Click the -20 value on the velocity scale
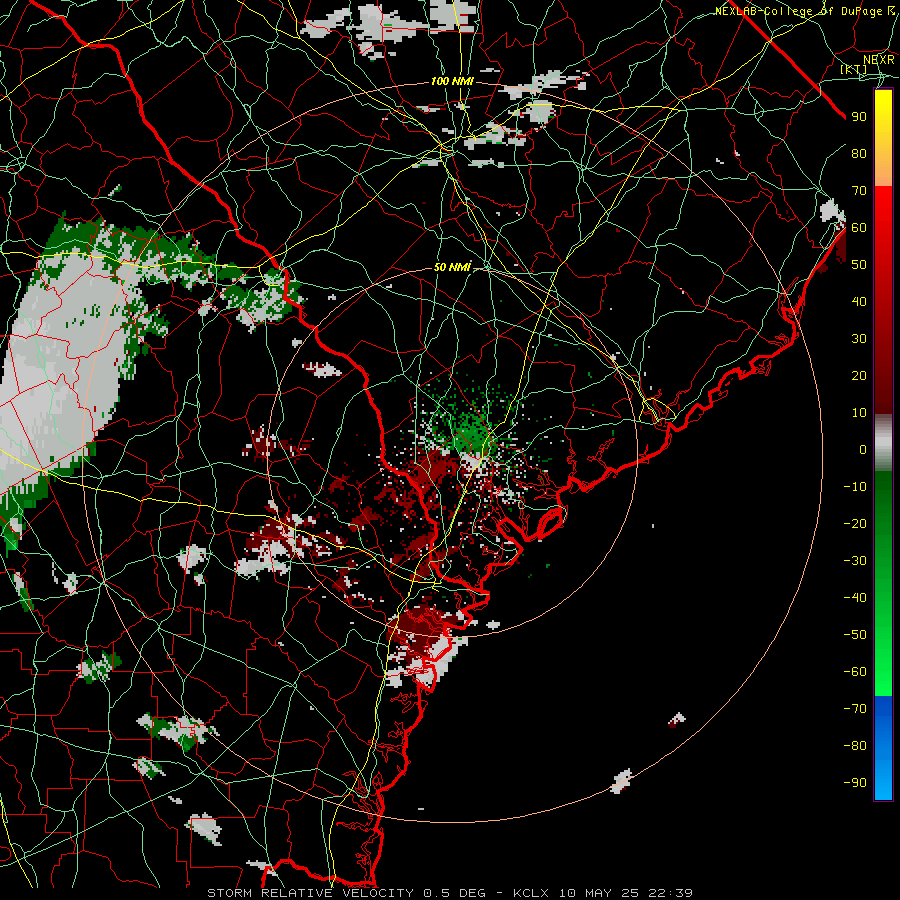 point(855,524)
